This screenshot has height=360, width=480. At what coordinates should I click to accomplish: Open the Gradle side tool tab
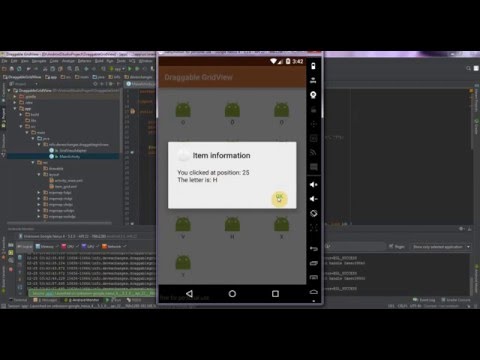476,127
